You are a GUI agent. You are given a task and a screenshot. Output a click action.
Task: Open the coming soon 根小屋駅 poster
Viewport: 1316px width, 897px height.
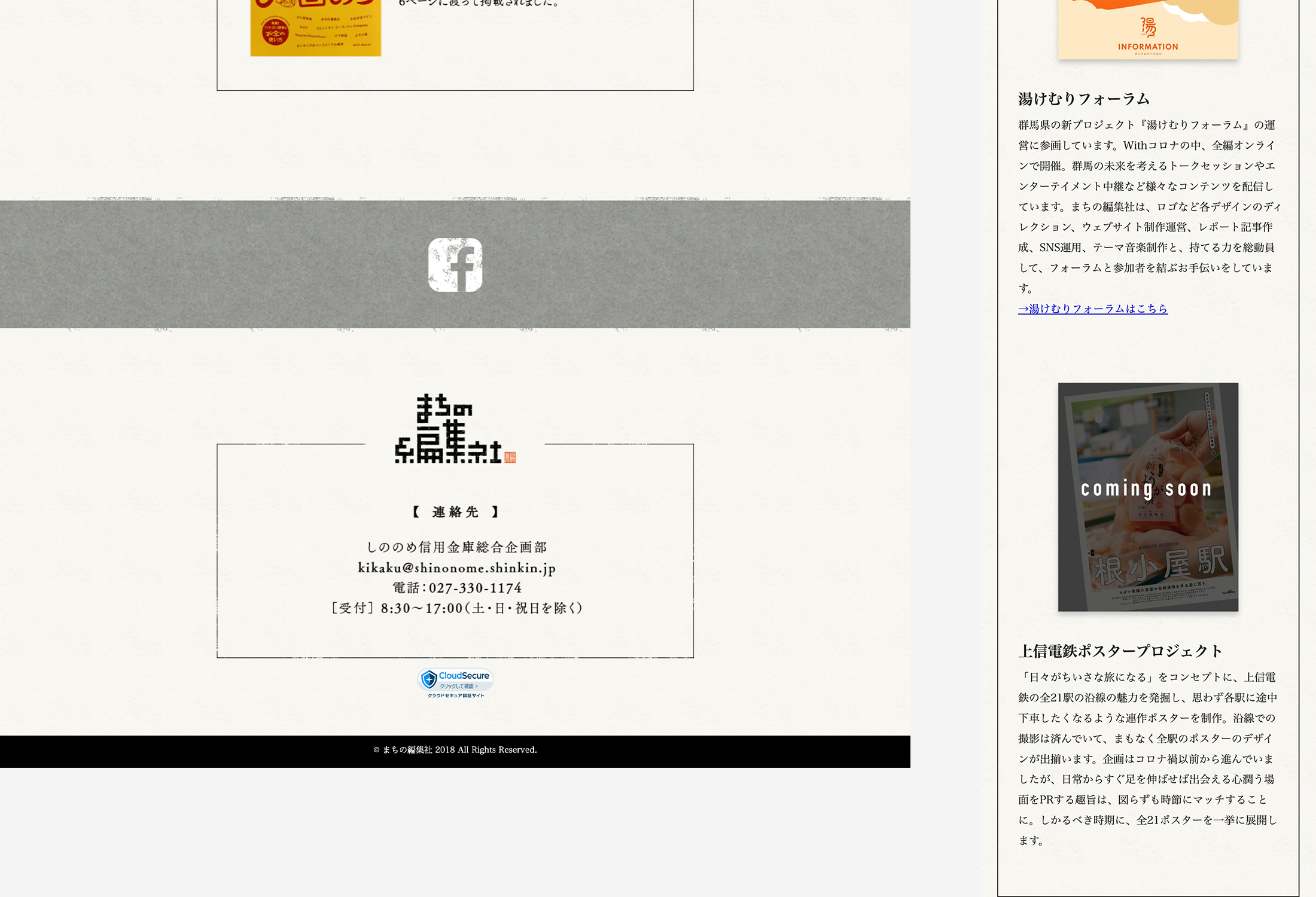[1148, 496]
